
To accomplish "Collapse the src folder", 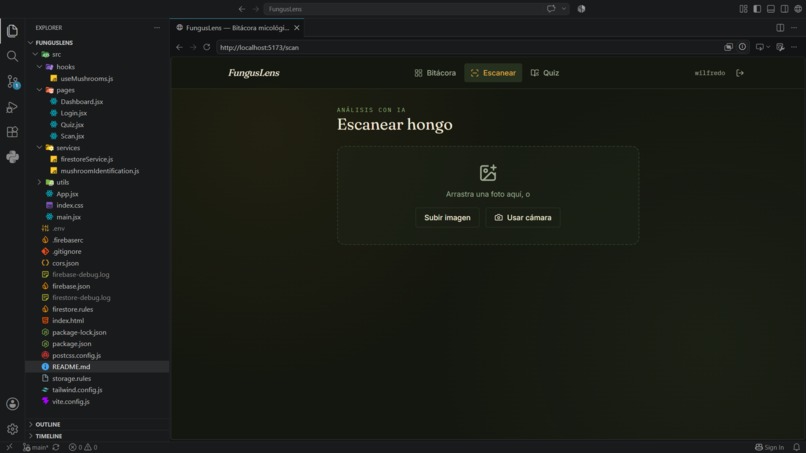I will click(35, 54).
